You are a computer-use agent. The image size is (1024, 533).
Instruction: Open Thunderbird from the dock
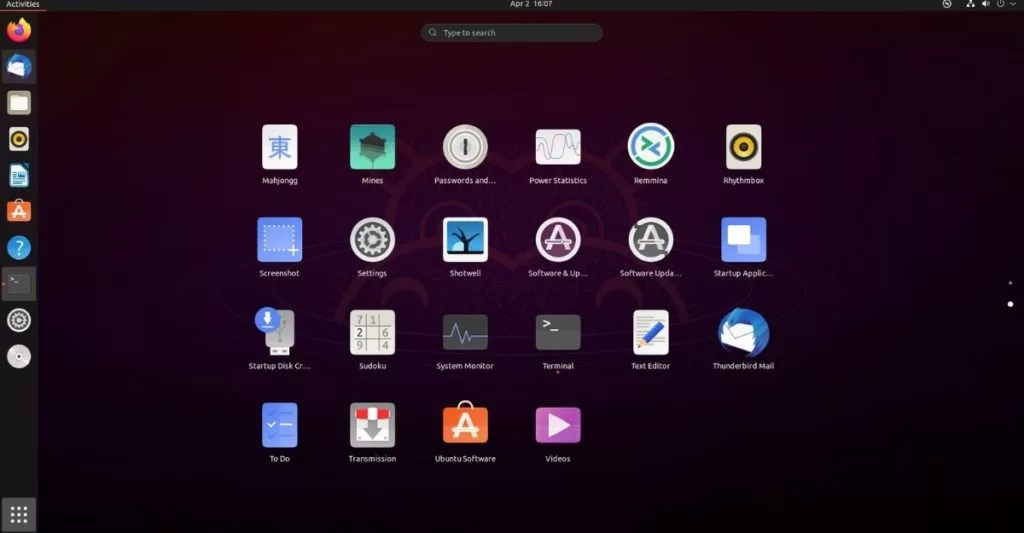[19, 66]
